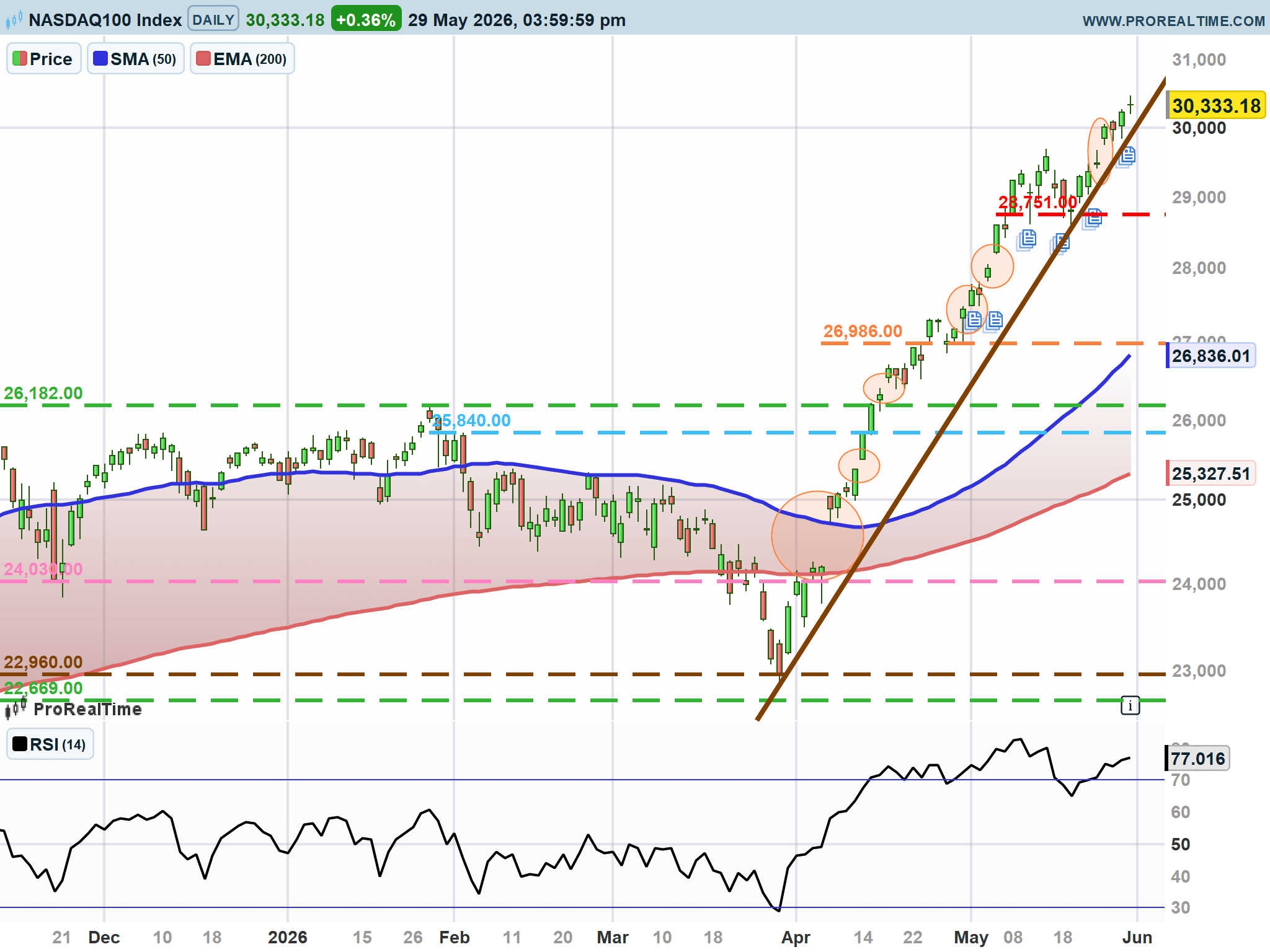Screen dimensions: 1270x952
Task: Click the Feb label on the date axis
Action: (454, 937)
